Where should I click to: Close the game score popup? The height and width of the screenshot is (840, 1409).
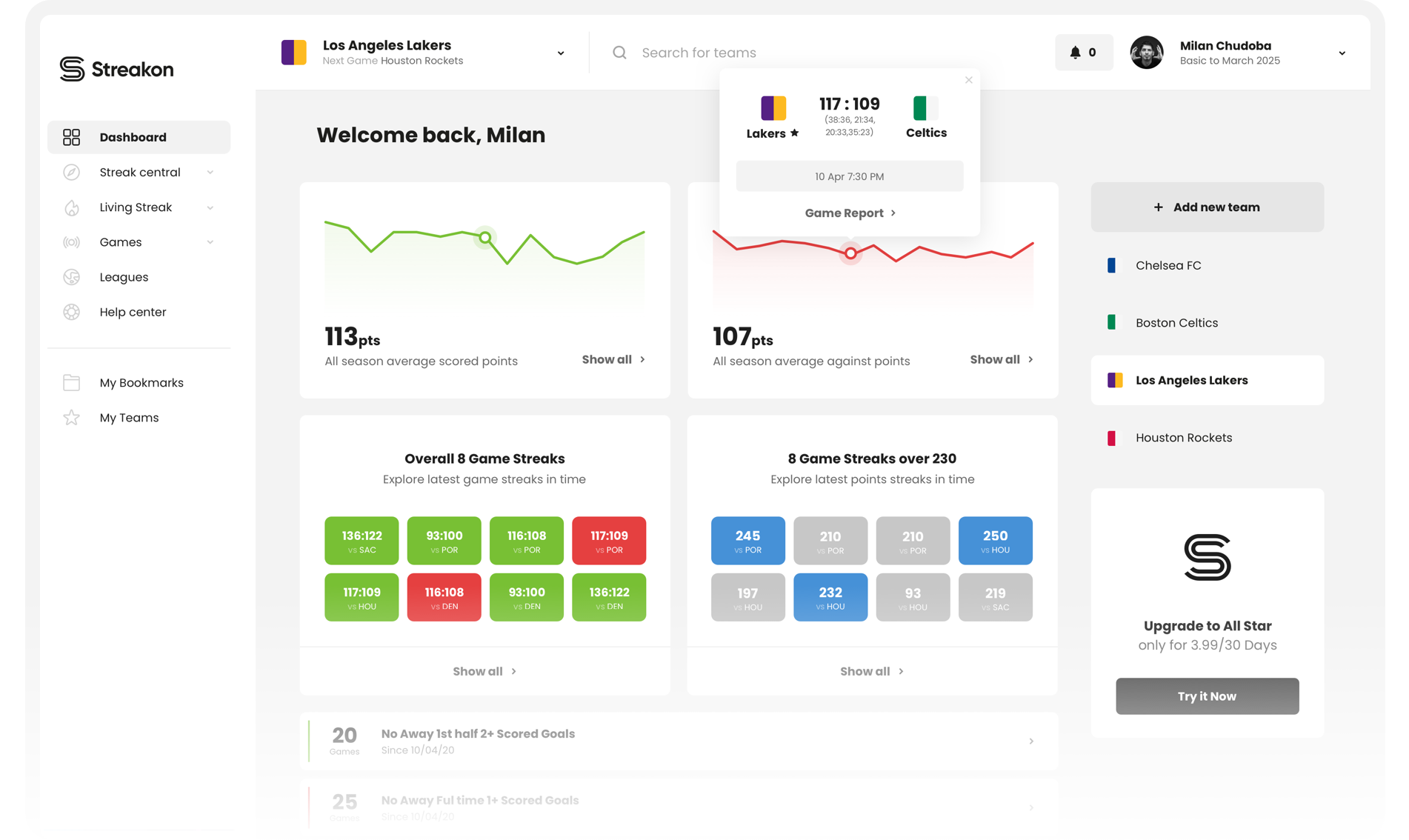[968, 80]
